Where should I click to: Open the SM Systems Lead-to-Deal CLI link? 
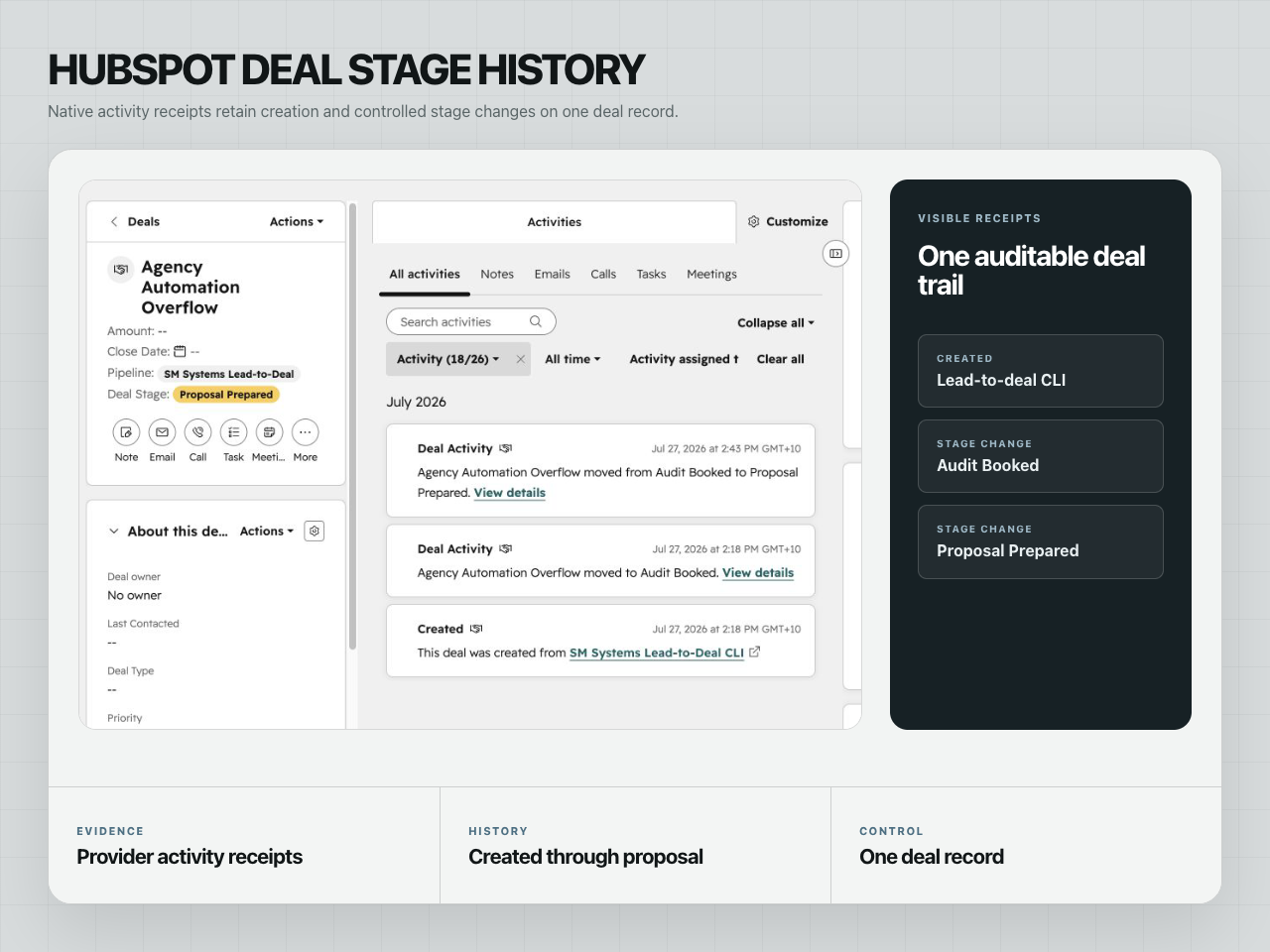tap(657, 653)
